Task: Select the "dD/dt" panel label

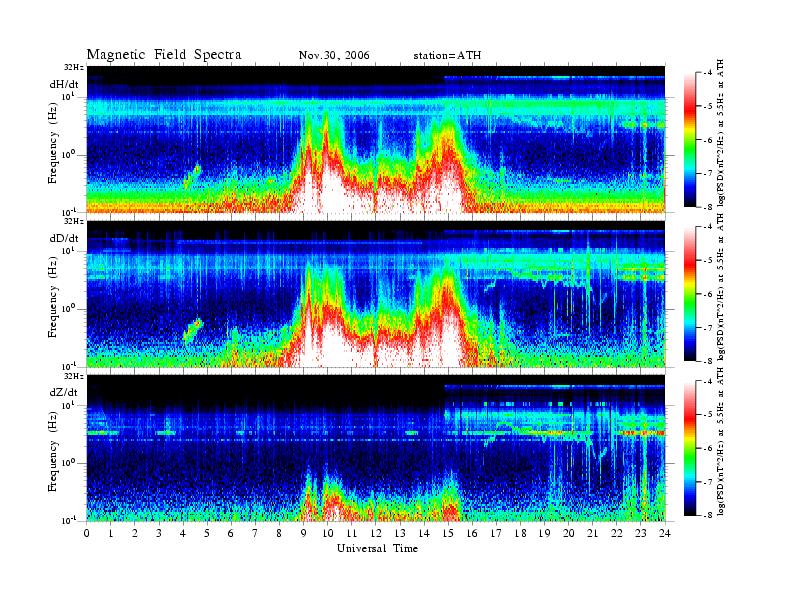Action: [x=64, y=238]
